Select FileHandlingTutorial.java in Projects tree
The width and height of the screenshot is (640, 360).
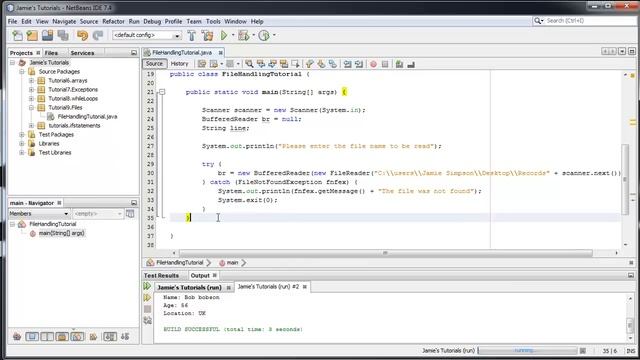tap(87, 117)
